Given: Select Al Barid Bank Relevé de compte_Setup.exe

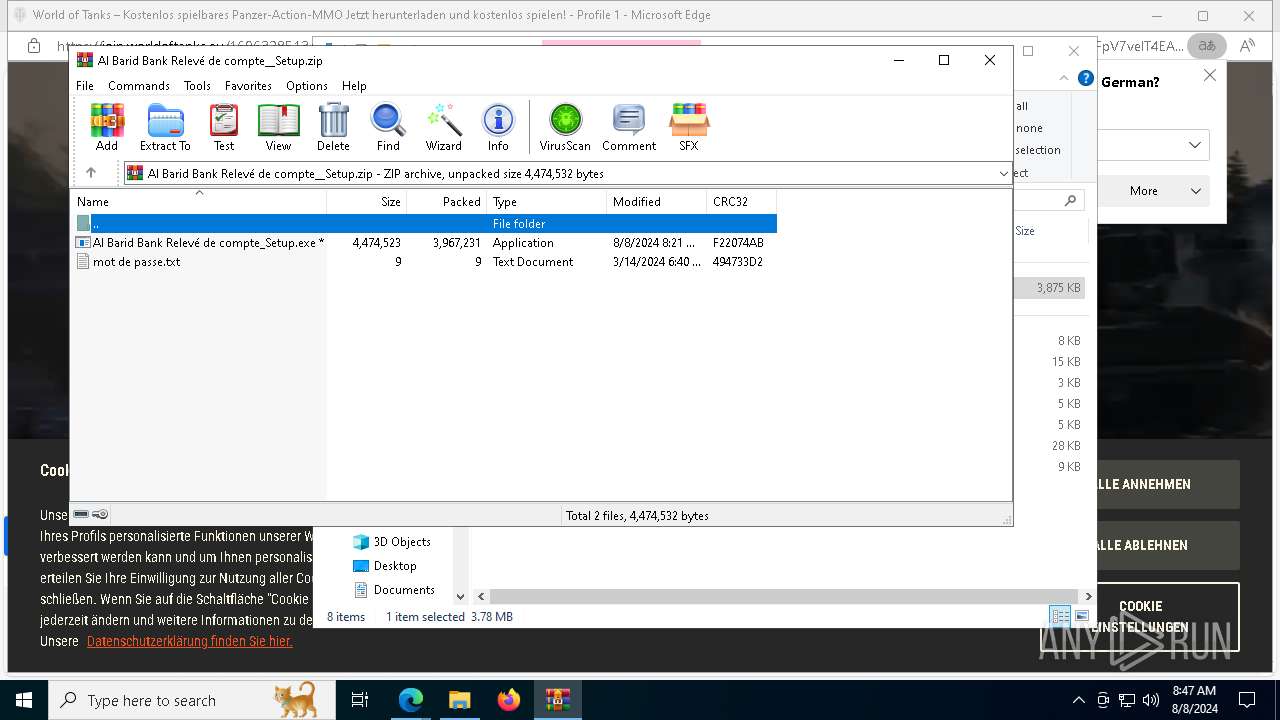Looking at the screenshot, I should pyautogui.click(x=425, y=243).
